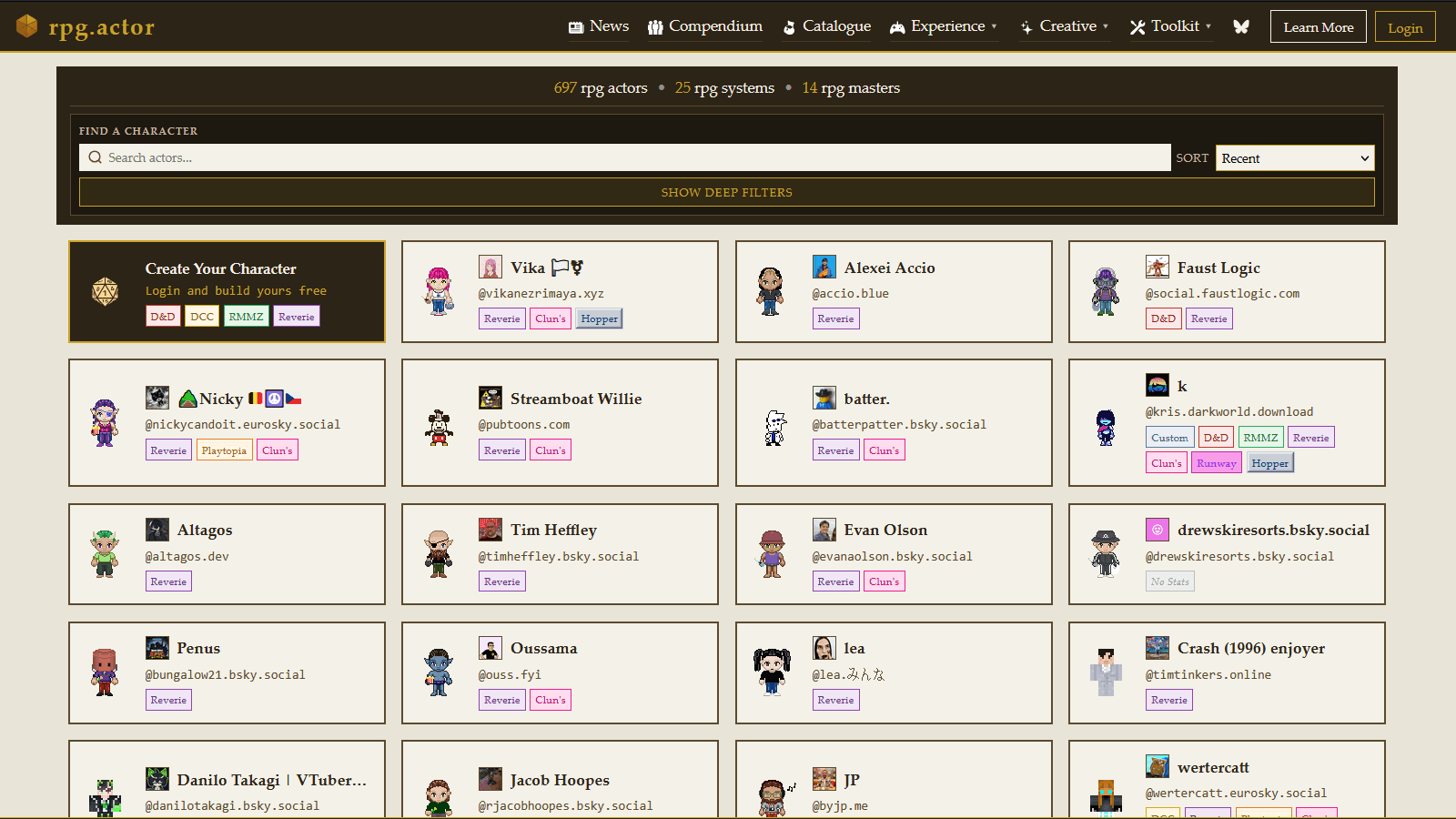This screenshot has width=1456, height=819.
Task: Click the d20 dice icon in Create Your Character card
Action: pos(106,291)
